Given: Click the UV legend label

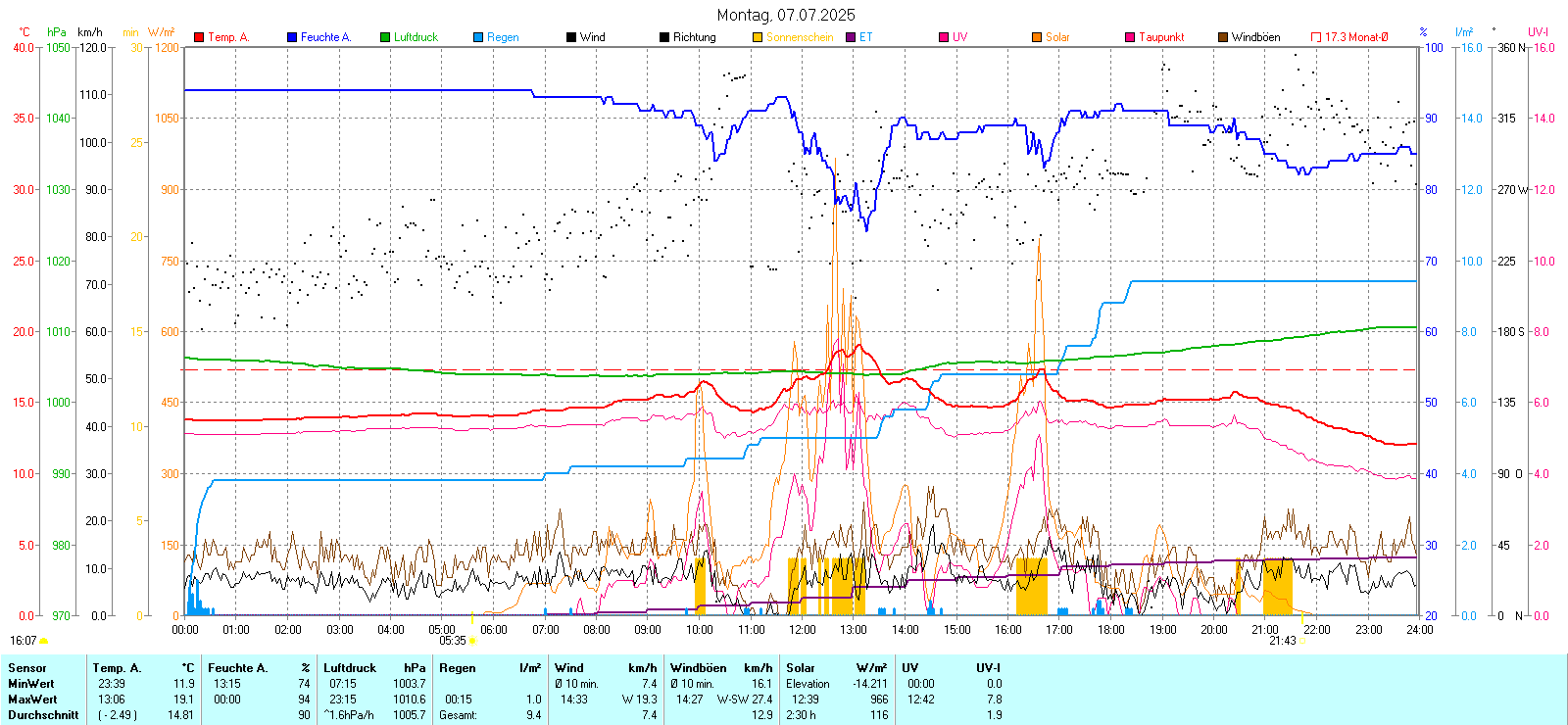Looking at the screenshot, I should point(959,37).
